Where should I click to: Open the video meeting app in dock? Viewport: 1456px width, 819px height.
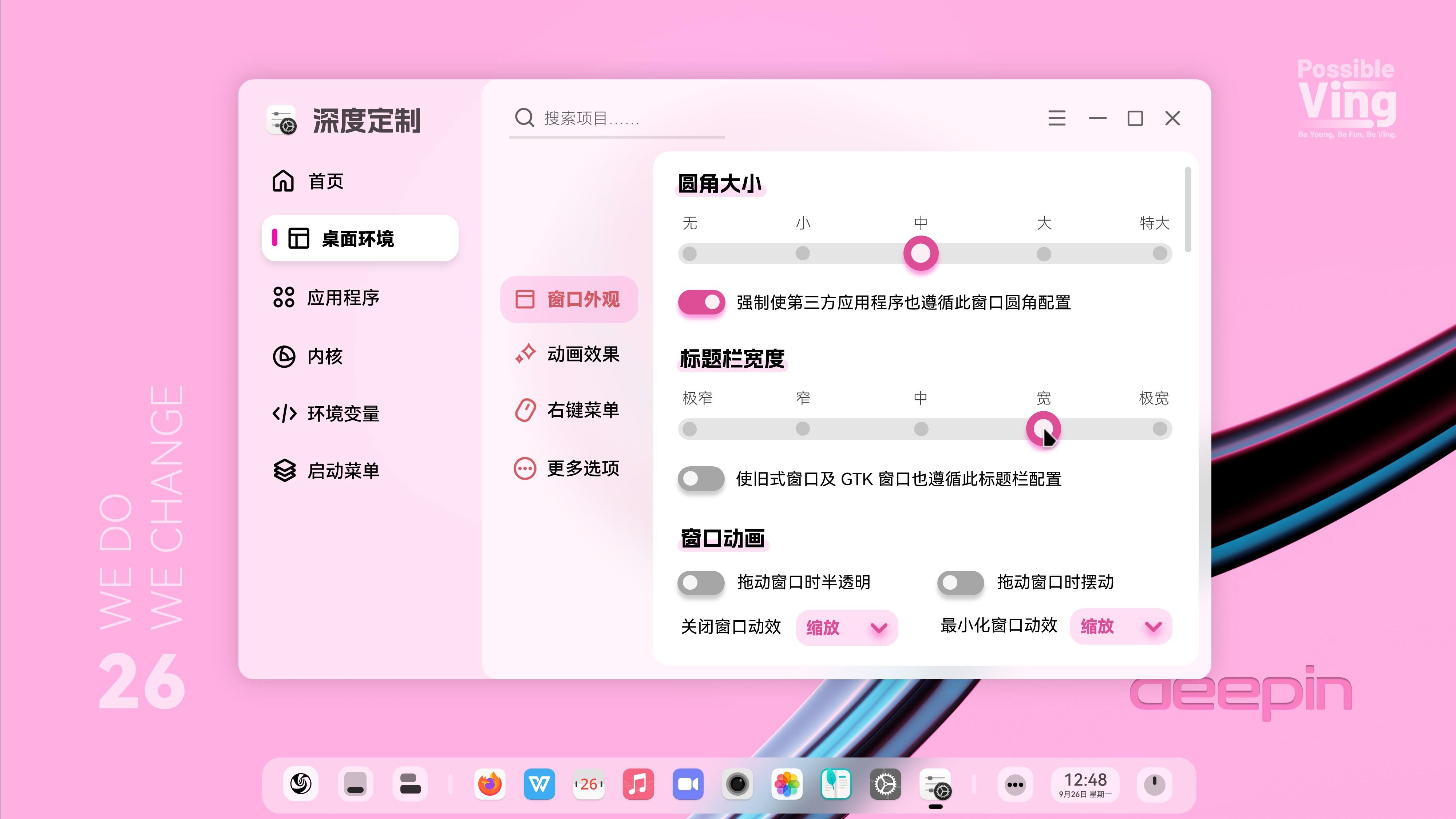pyautogui.click(x=687, y=784)
